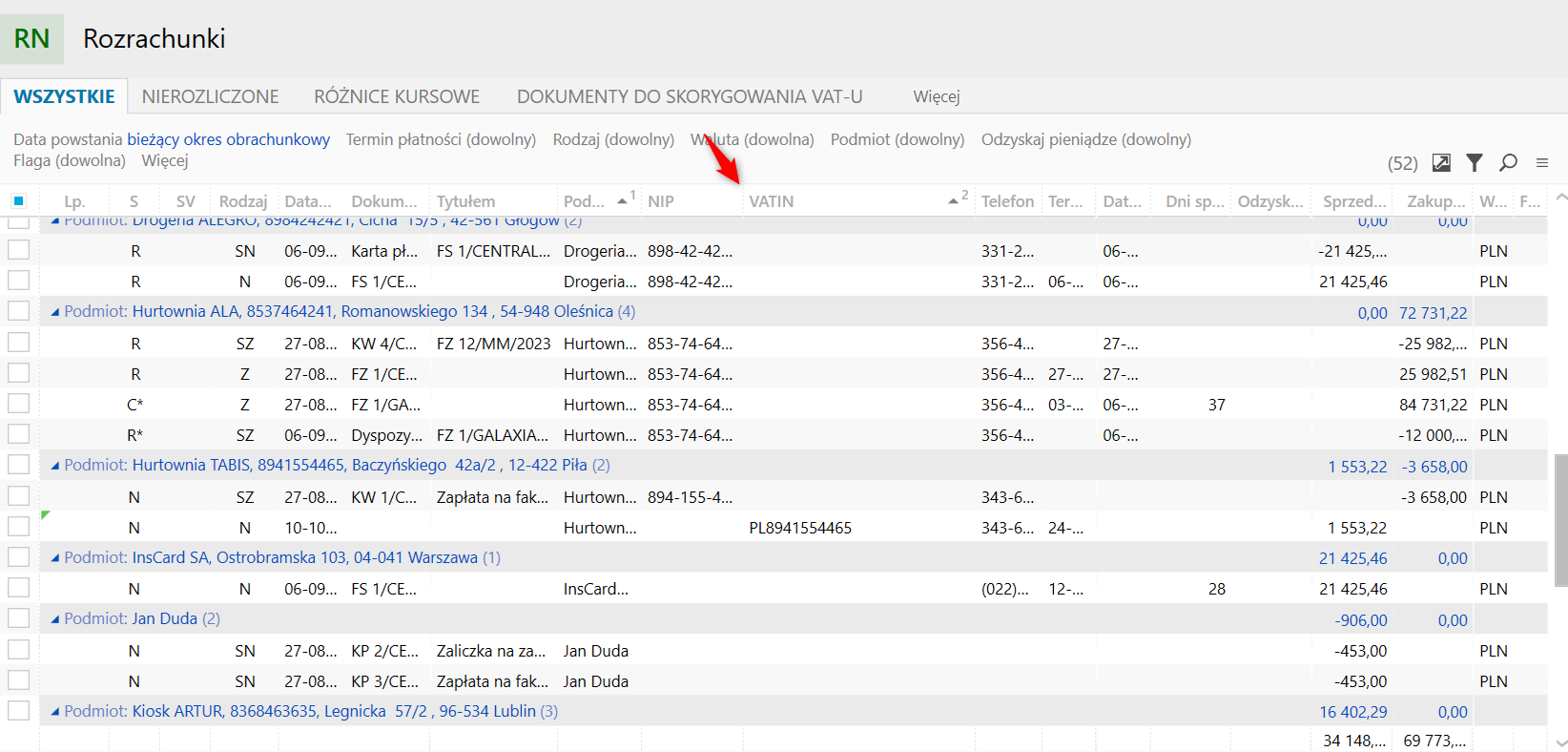Viewport: 1568px width, 752px height.
Task: Open the hamburger list menu
Action: [x=1542, y=163]
